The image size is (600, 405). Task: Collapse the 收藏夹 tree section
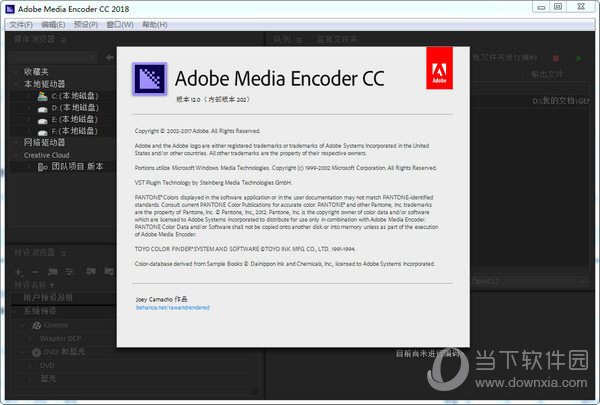(x=16, y=72)
